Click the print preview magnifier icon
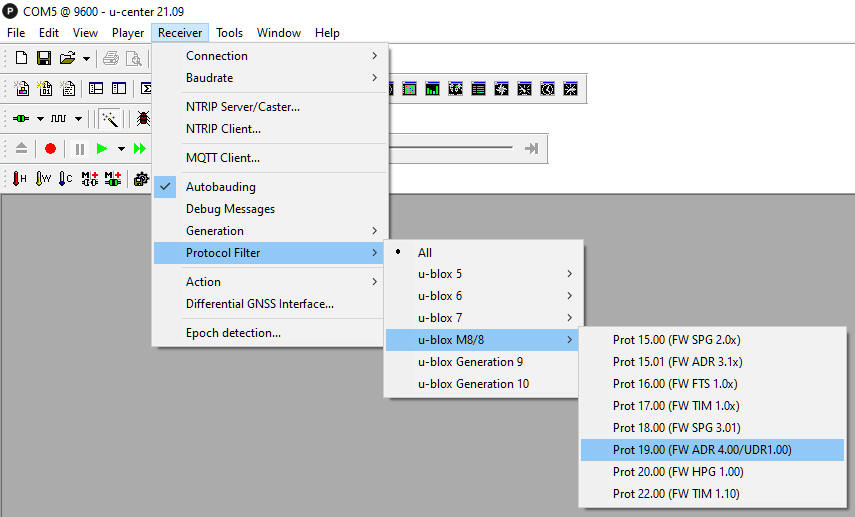 pyautogui.click(x=134, y=58)
